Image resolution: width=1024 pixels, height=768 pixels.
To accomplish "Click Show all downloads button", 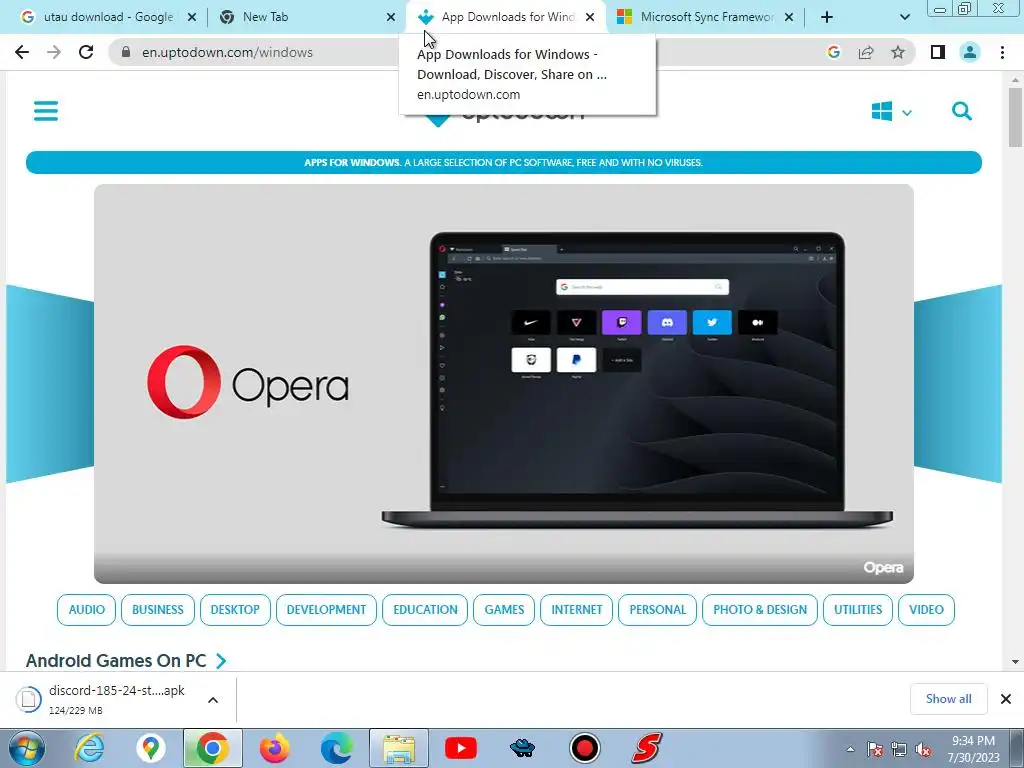I will pos(948,699).
